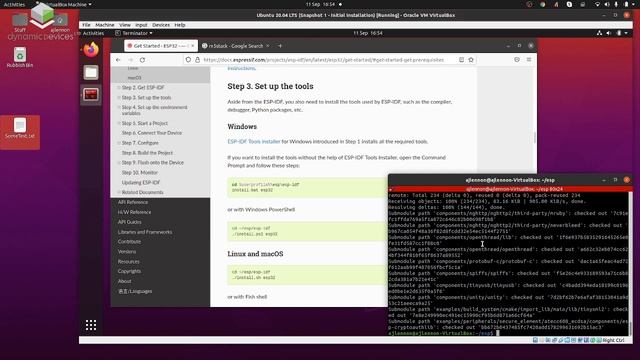Open the VirtualBox Help menu
The image size is (640, 360).
(x=180, y=25)
